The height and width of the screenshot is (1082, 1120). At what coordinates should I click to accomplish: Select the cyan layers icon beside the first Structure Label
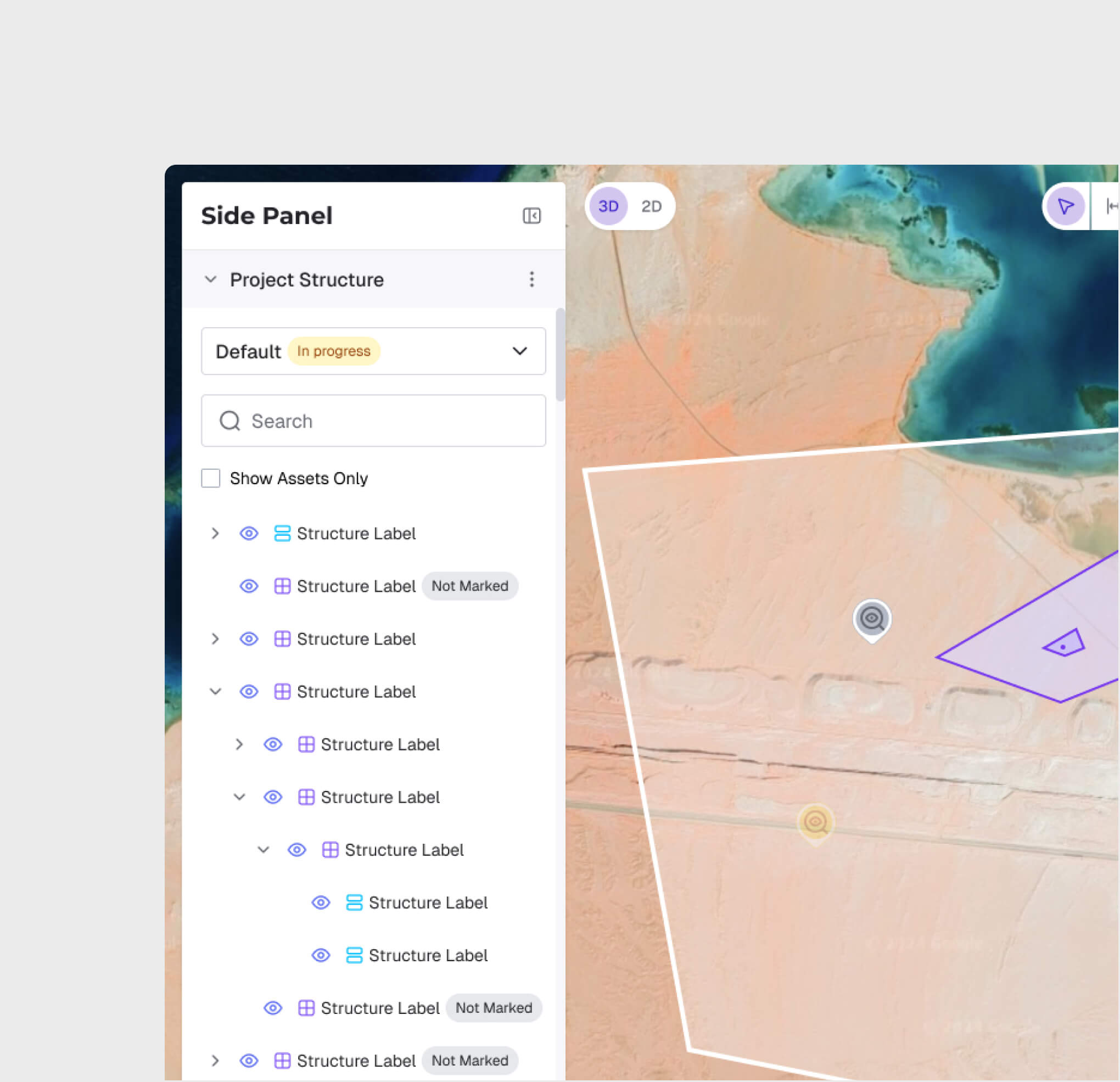(x=282, y=533)
